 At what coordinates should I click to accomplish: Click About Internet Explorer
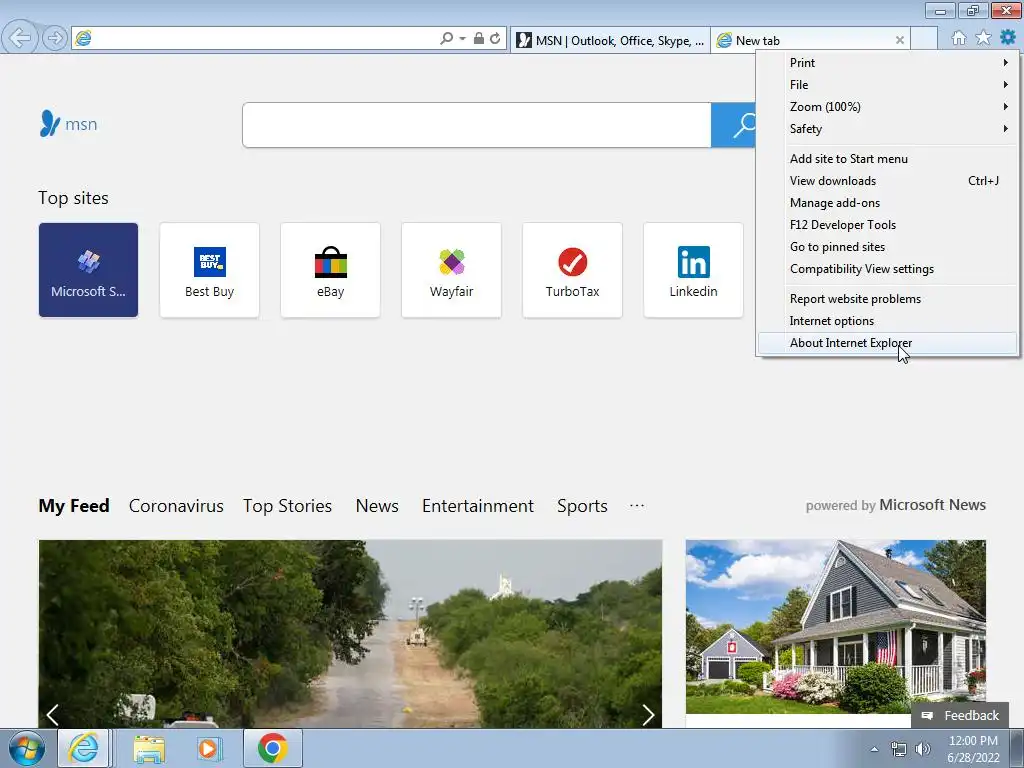(x=888, y=343)
